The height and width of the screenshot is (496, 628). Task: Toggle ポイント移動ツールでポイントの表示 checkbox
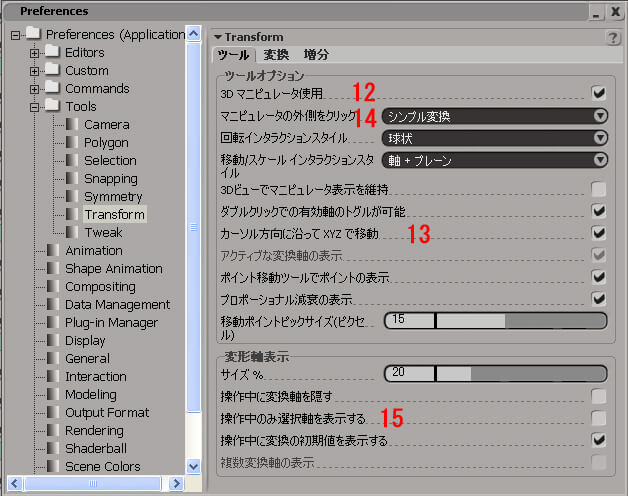[x=599, y=277]
